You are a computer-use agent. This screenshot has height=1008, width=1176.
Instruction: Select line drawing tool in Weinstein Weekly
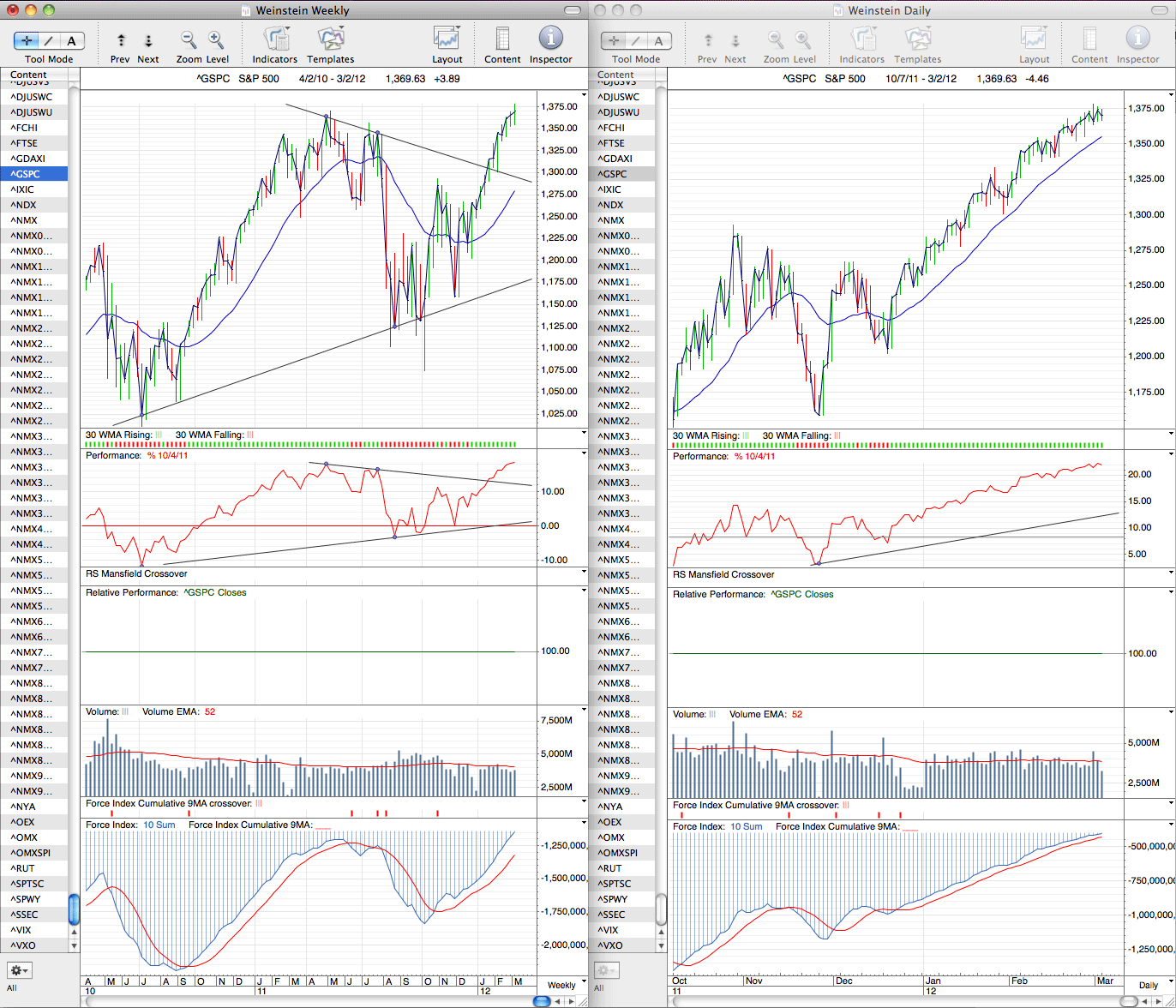[x=49, y=41]
